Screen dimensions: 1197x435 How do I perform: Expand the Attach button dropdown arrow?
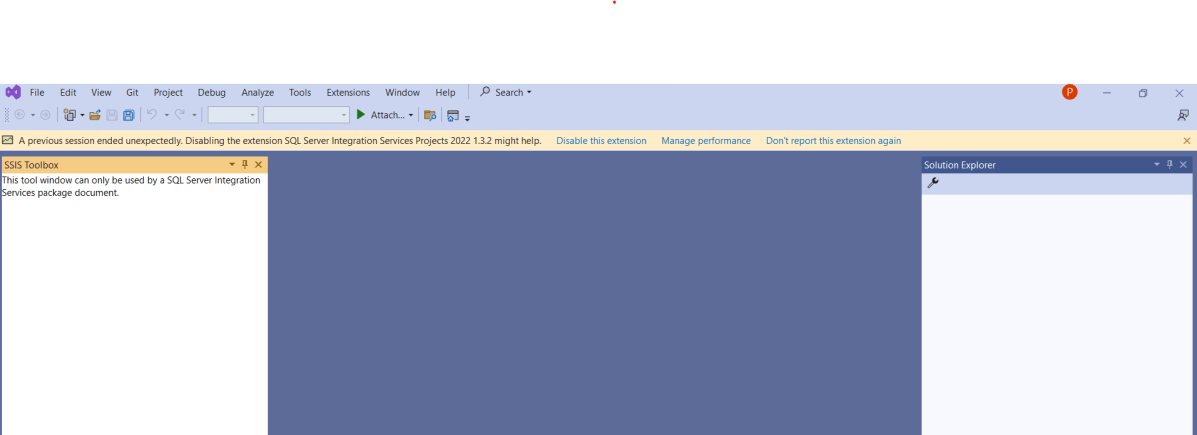411,115
